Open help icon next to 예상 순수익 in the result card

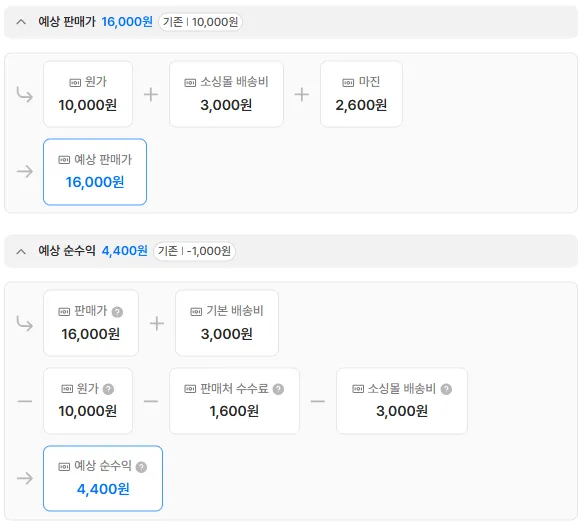pyautogui.click(x=142, y=467)
